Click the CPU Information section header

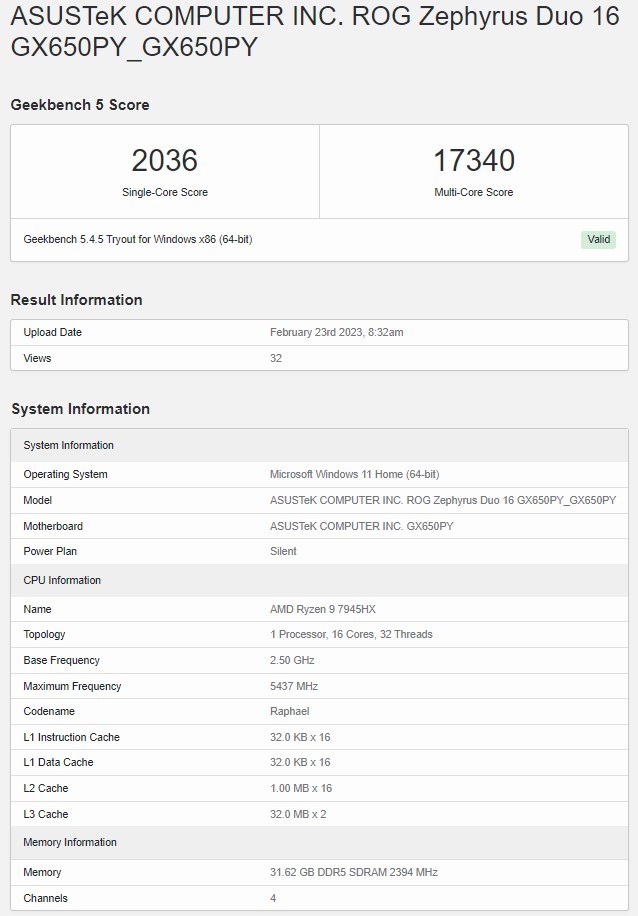point(319,581)
